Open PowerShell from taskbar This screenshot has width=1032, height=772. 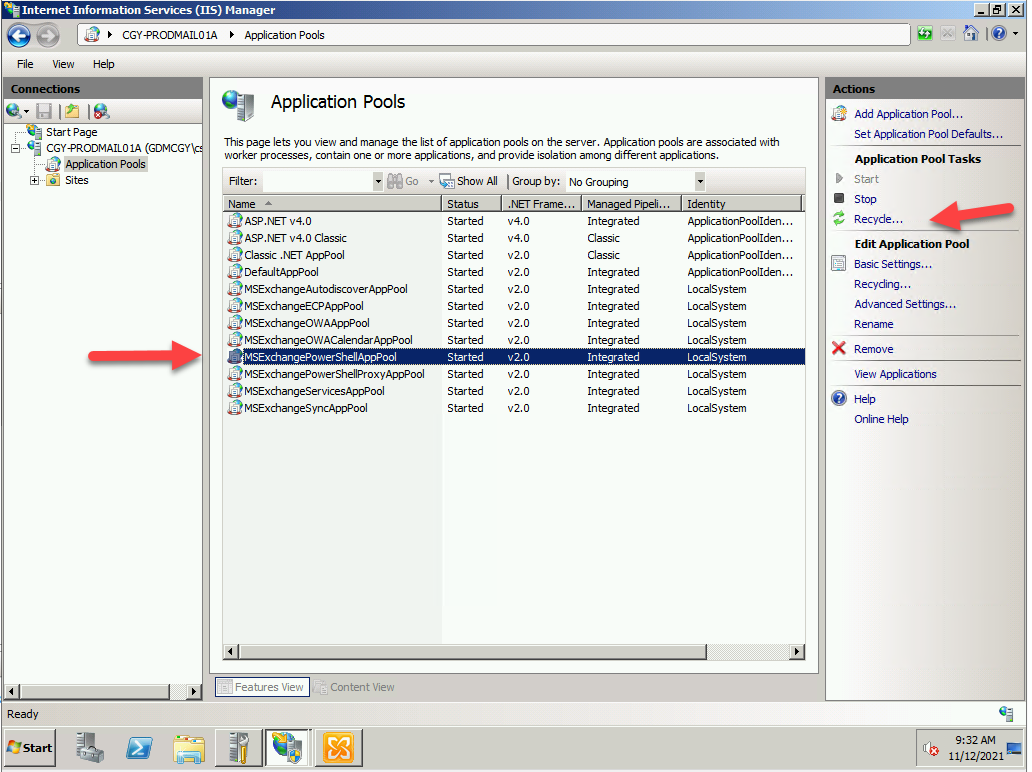139,748
